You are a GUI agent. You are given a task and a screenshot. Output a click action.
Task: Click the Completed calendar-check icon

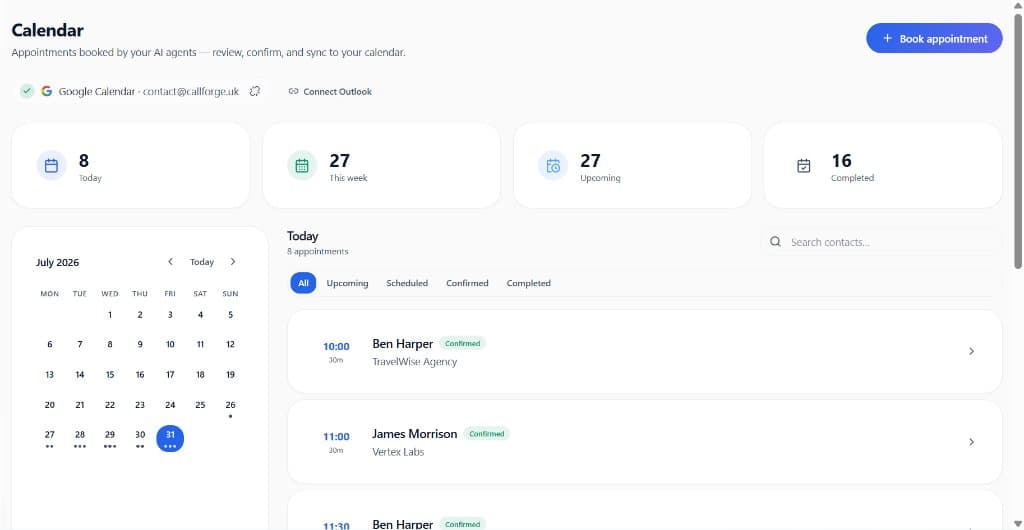[803, 166]
